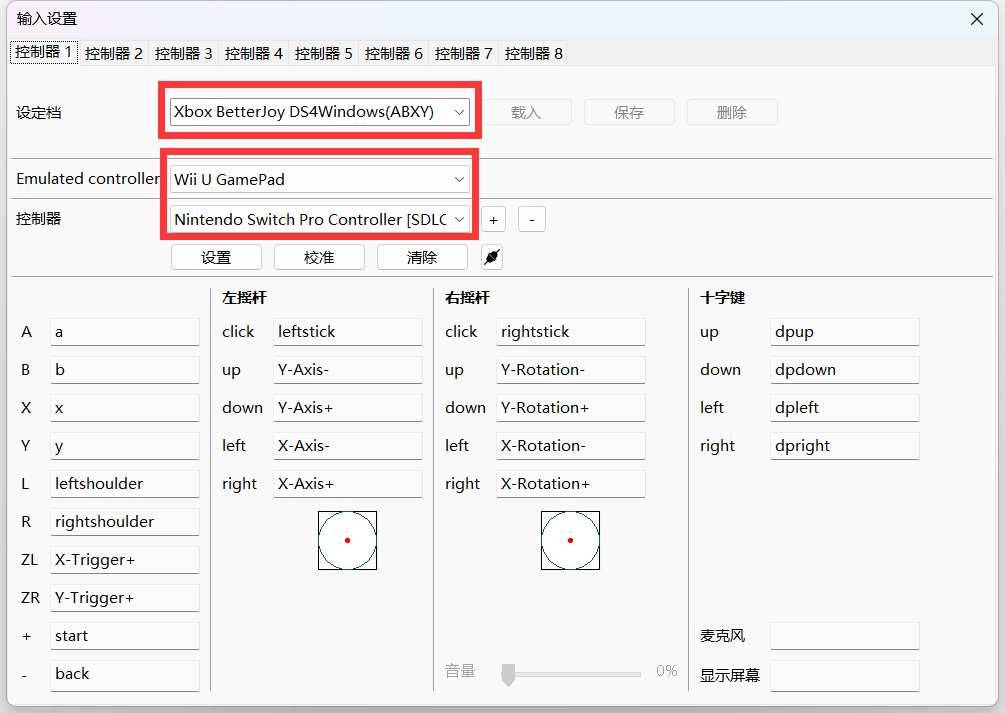Screen dimensions: 1005x713
Task: Switch to the 控制器 2 tab
Action: 113,53
